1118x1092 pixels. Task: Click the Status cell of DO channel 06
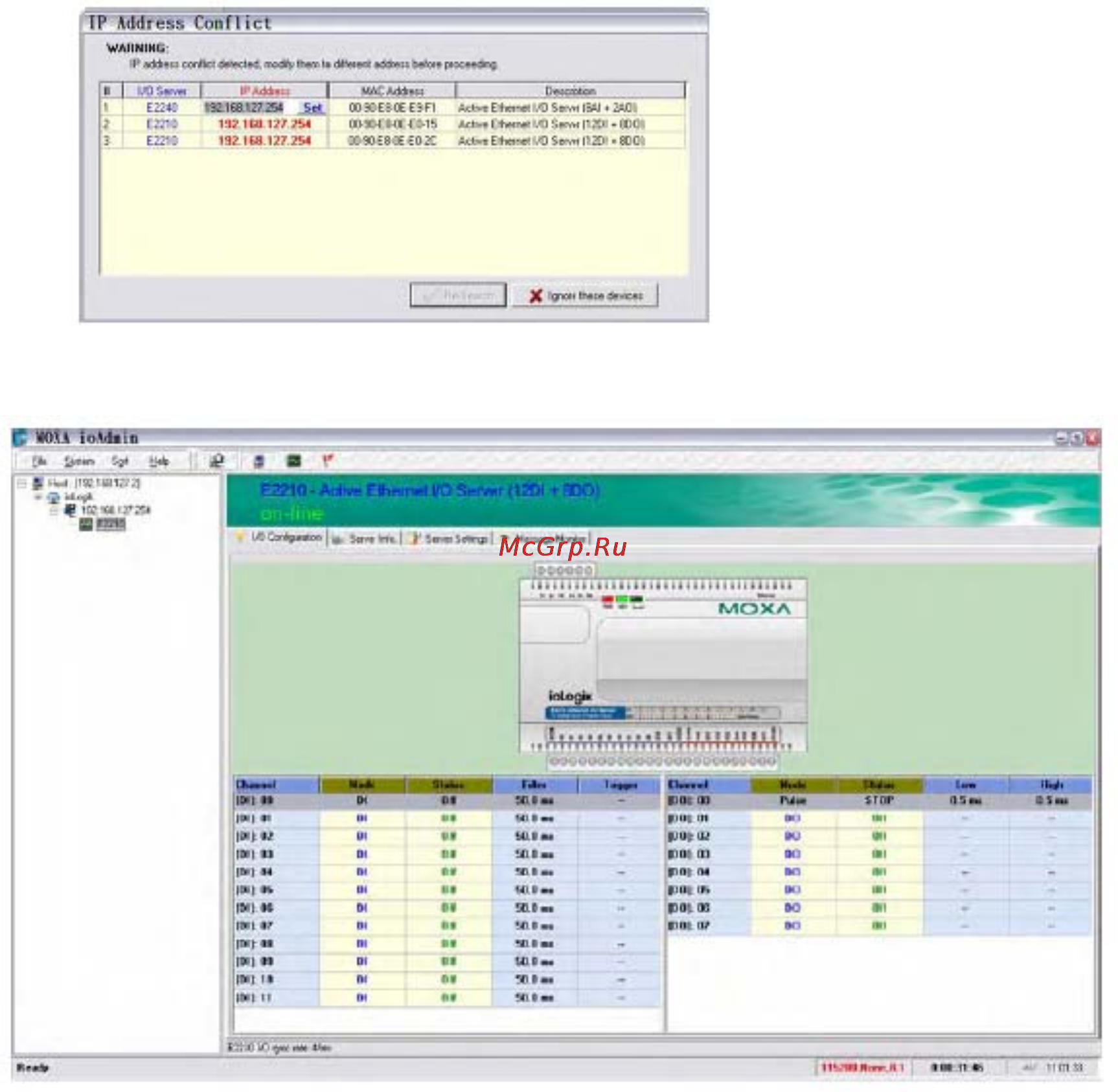tap(880, 908)
